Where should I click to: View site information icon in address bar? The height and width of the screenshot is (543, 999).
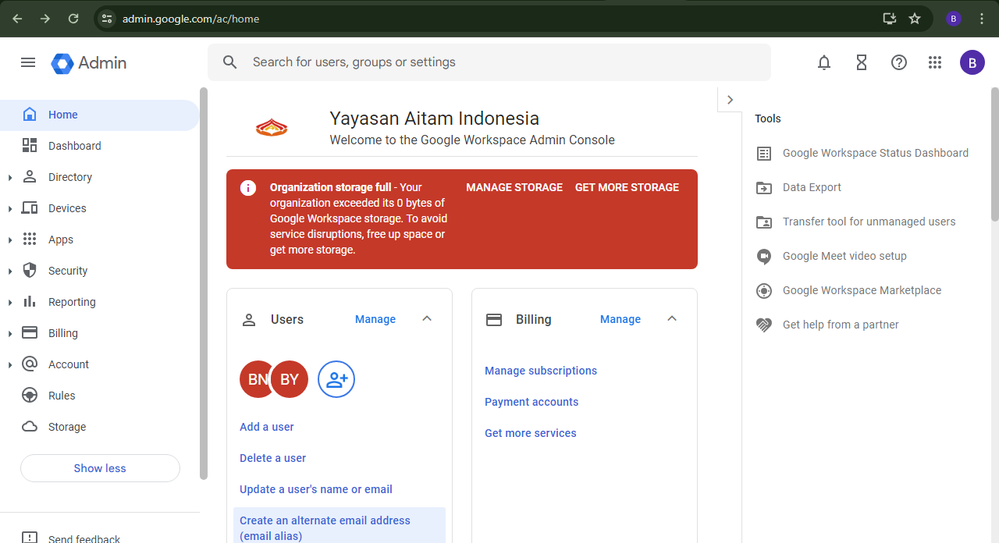107,18
